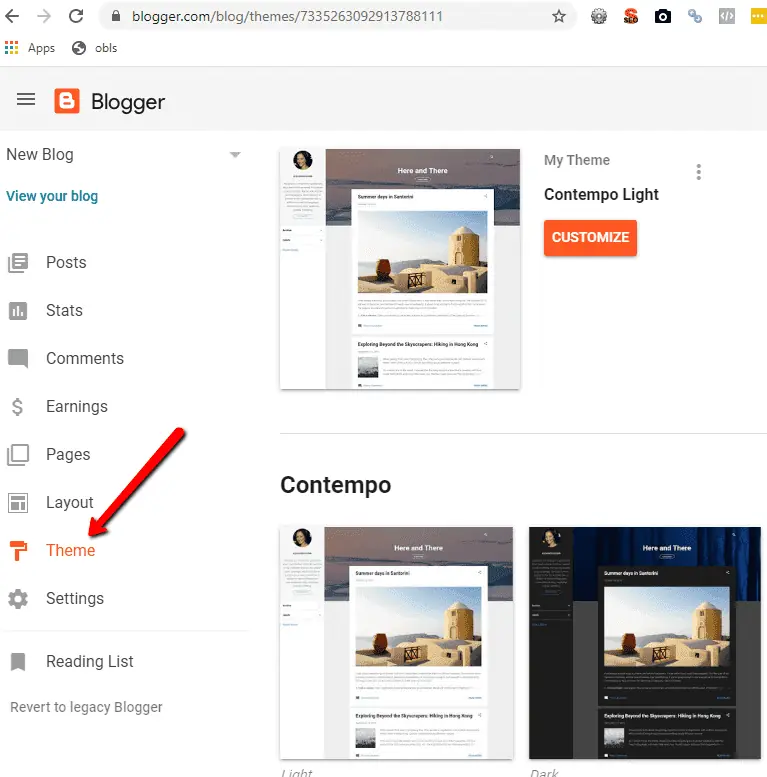
Task: Click the Apps bookmark label
Action: tap(41, 48)
